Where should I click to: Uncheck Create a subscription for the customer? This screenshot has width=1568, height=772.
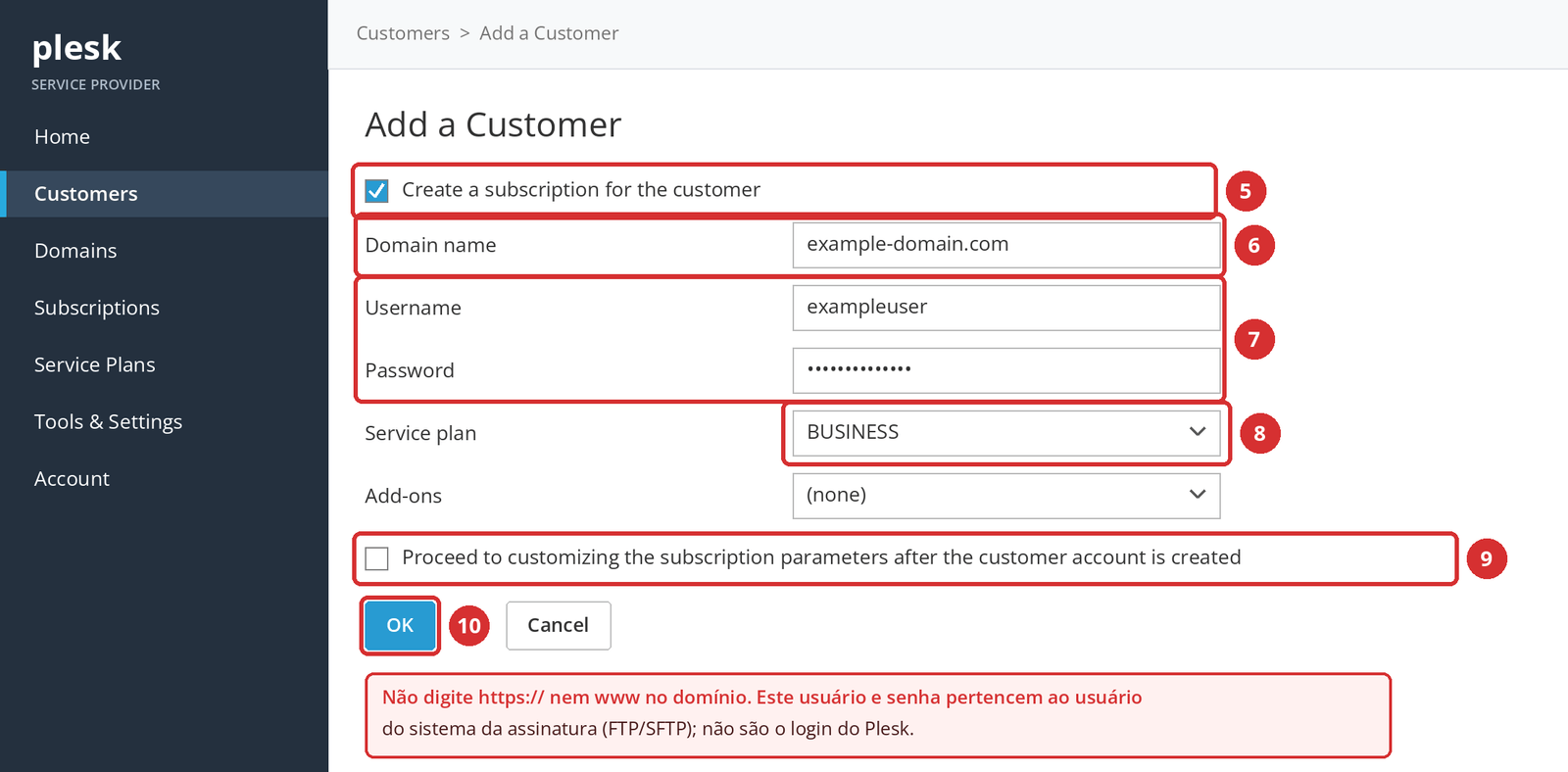pyautogui.click(x=376, y=190)
